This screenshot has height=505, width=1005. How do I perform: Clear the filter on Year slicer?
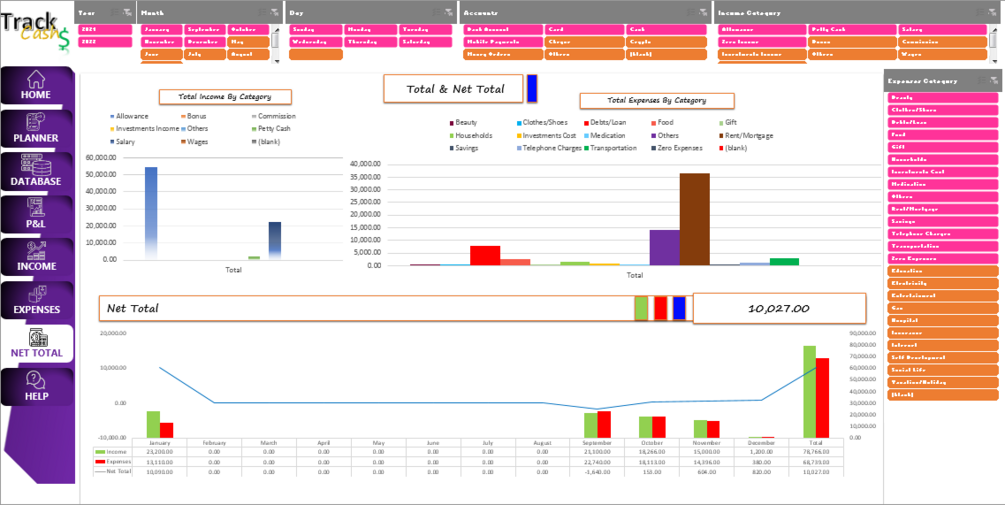[127, 12]
